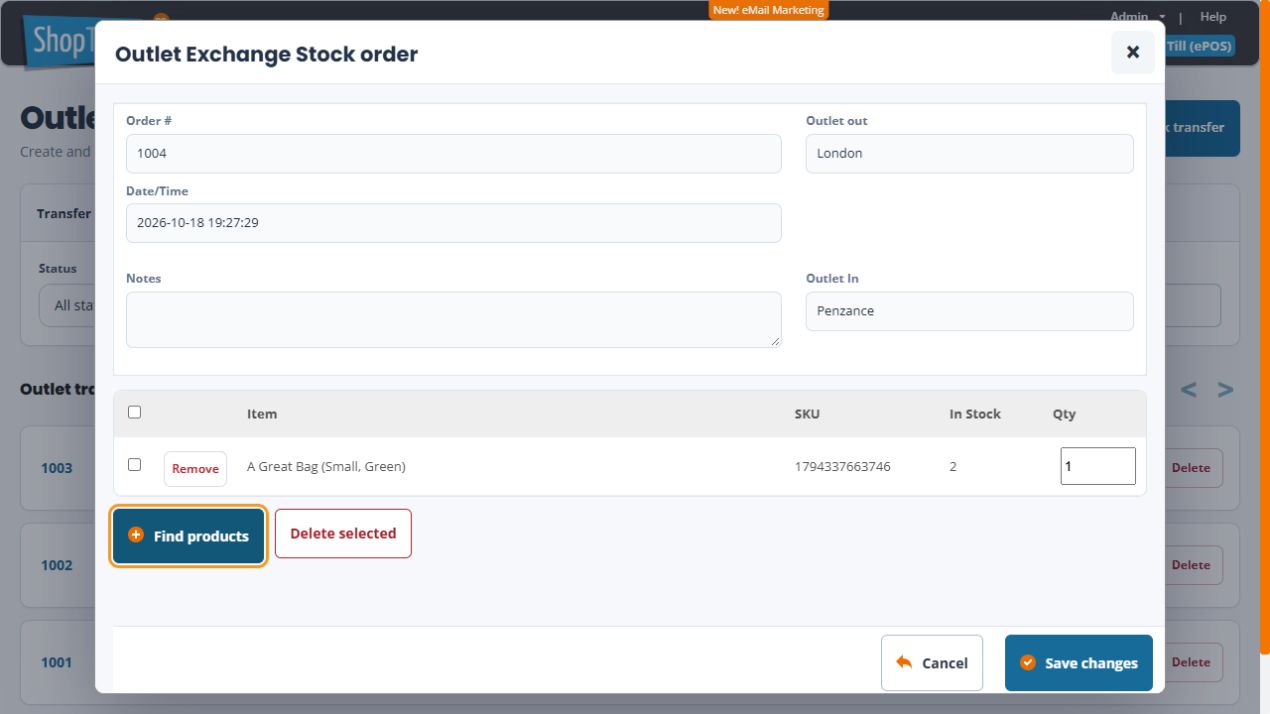This screenshot has height=714, width=1270.
Task: Open transfer 1002 in the background list
Action: [56, 565]
